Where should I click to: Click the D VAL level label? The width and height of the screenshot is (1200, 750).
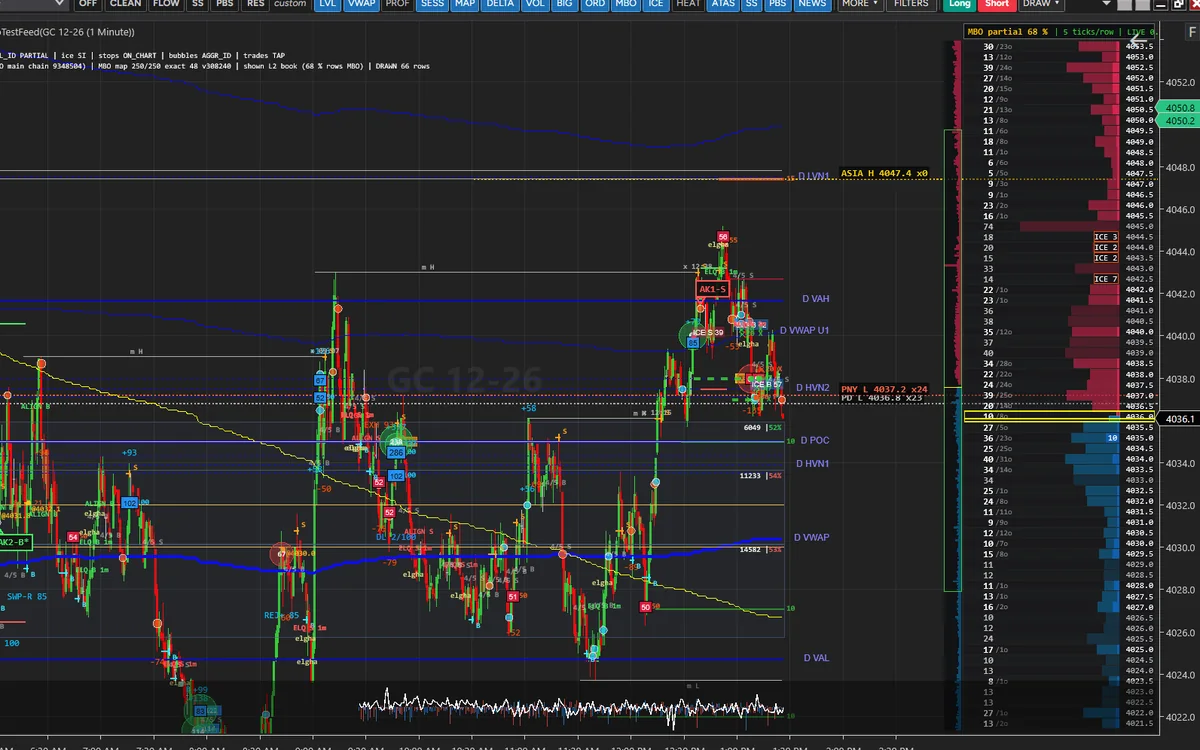coord(816,658)
